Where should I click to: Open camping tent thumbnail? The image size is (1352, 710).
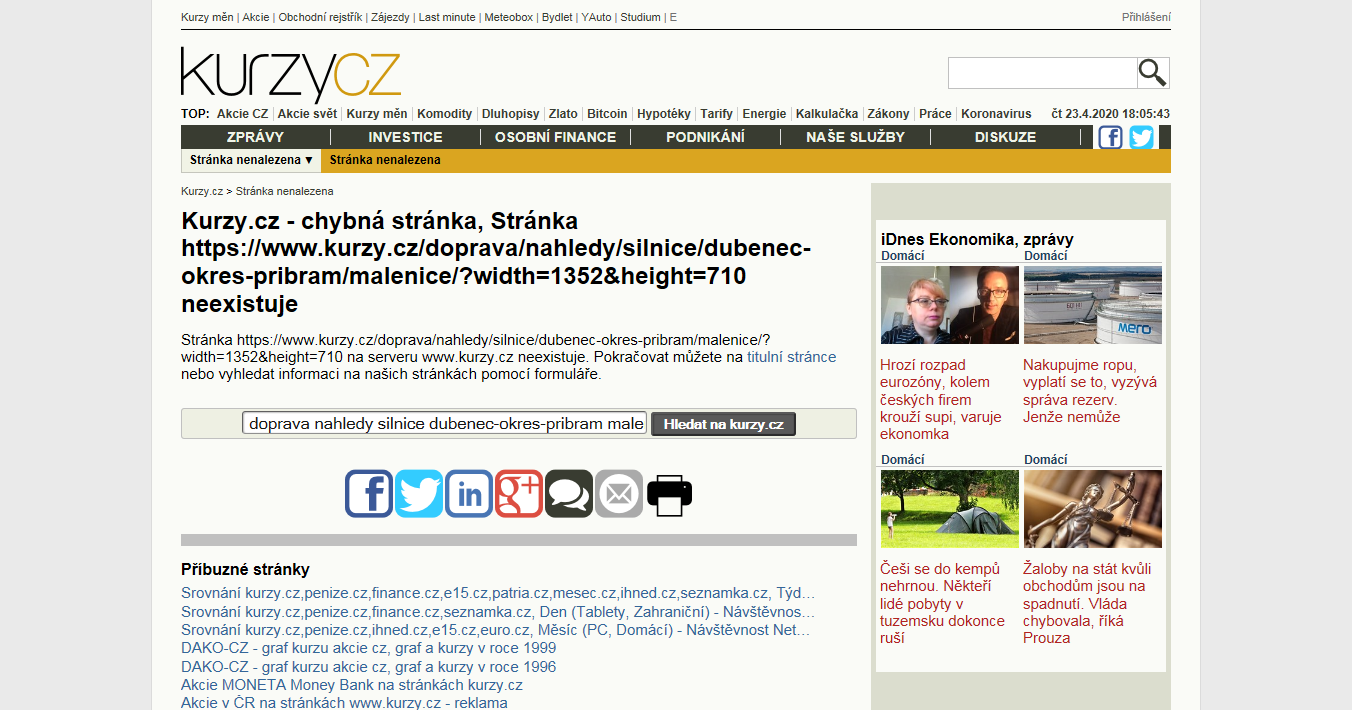pos(950,508)
